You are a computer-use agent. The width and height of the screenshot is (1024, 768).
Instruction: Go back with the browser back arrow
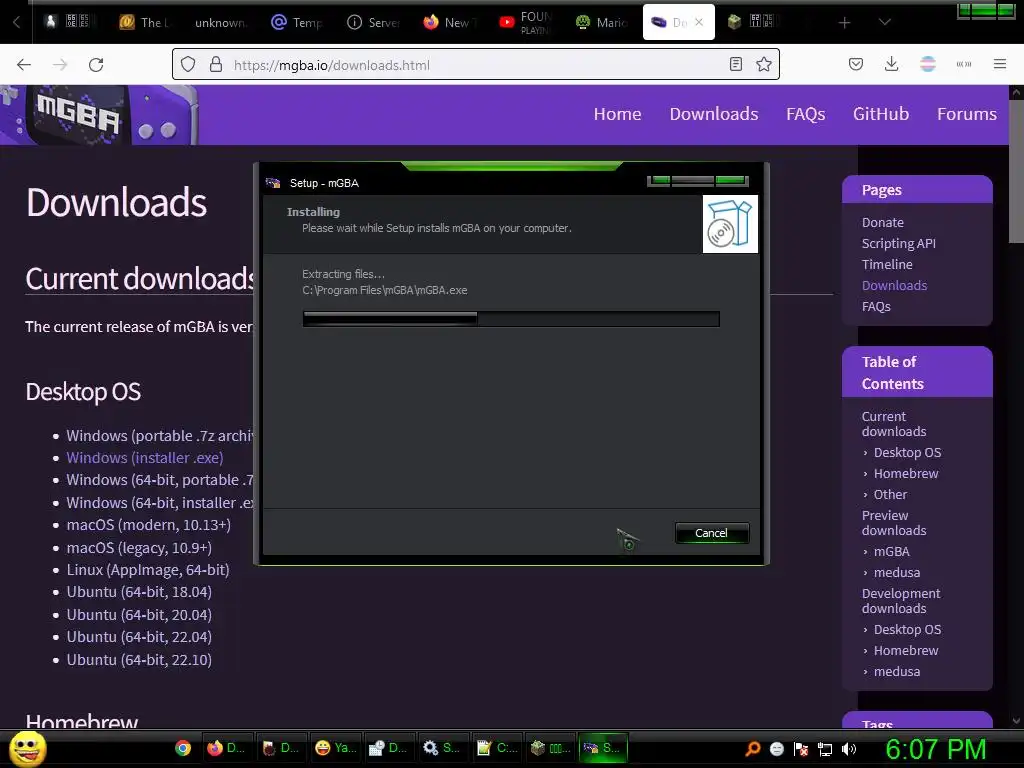click(24, 65)
